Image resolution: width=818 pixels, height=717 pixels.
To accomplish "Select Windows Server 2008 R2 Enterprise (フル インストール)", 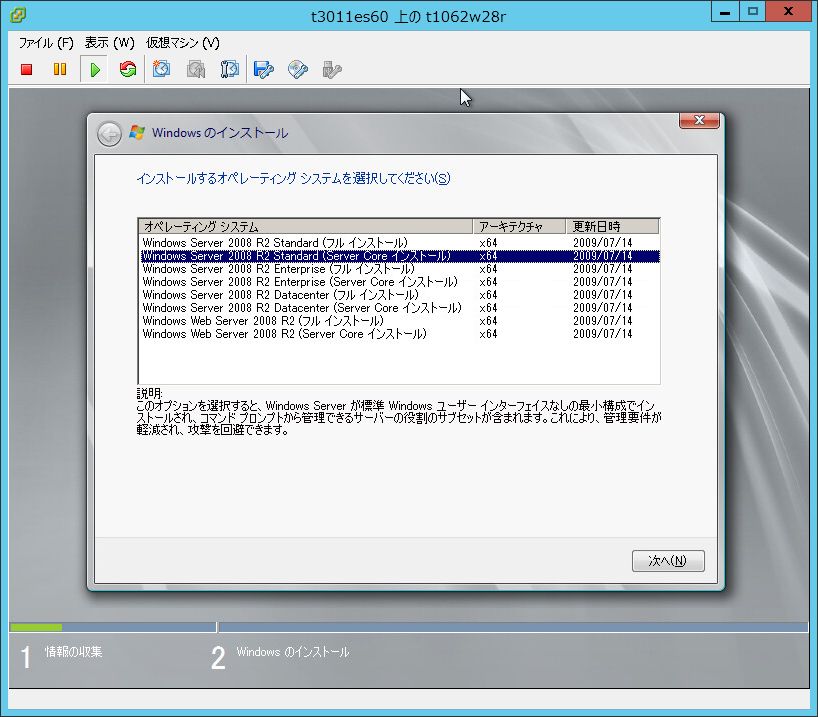I will click(400, 269).
